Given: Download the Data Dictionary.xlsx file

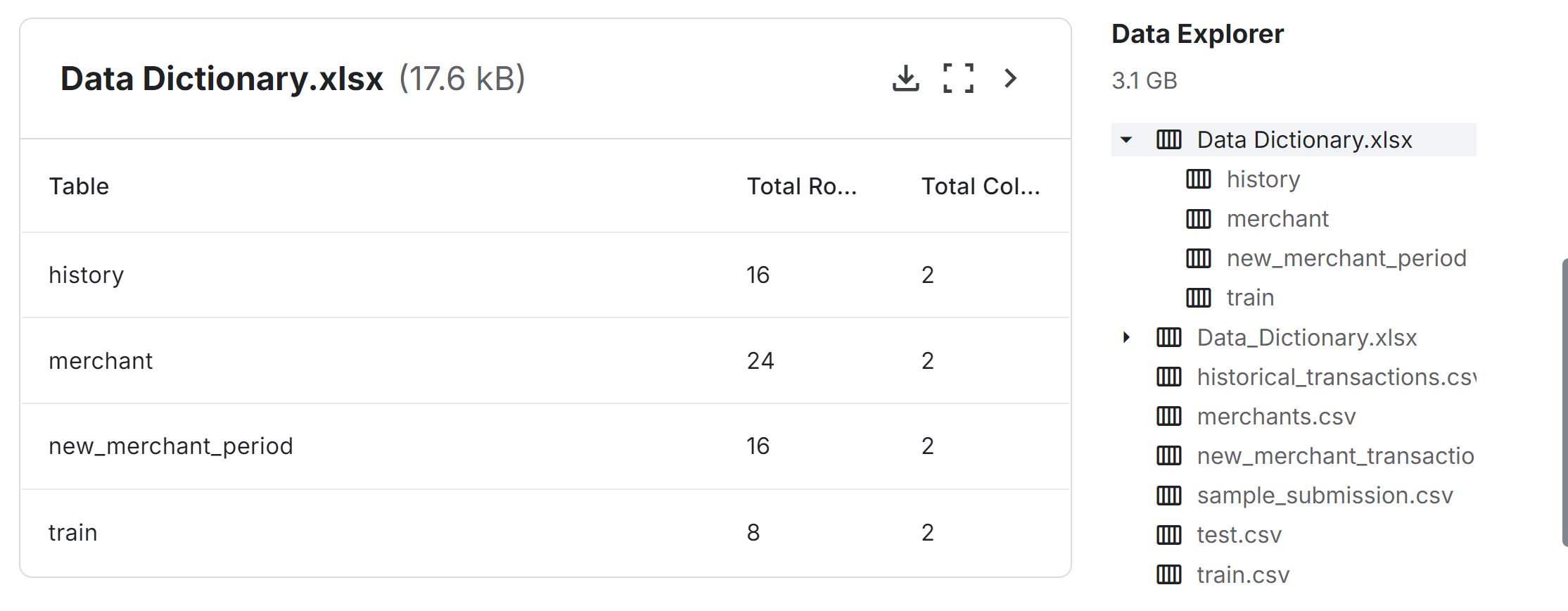Looking at the screenshot, I should tap(905, 78).
